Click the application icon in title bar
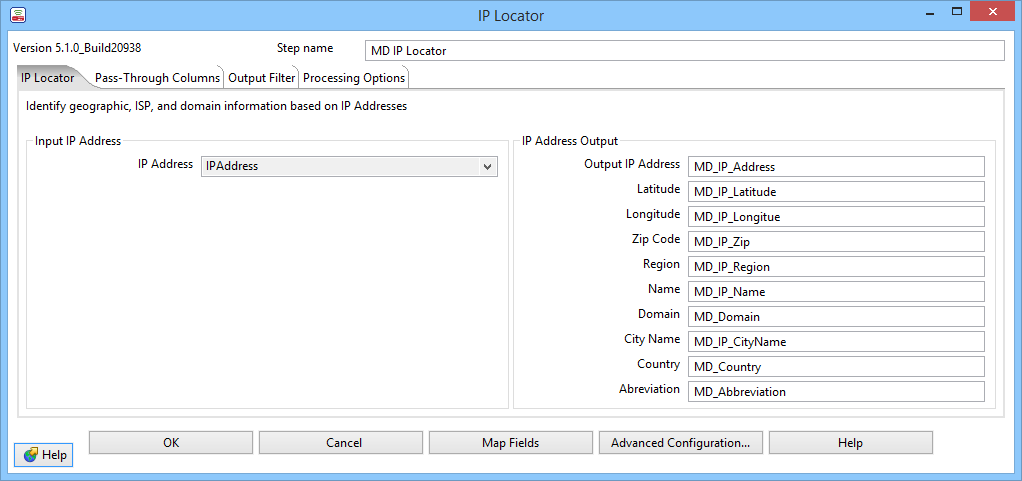 click(17, 15)
